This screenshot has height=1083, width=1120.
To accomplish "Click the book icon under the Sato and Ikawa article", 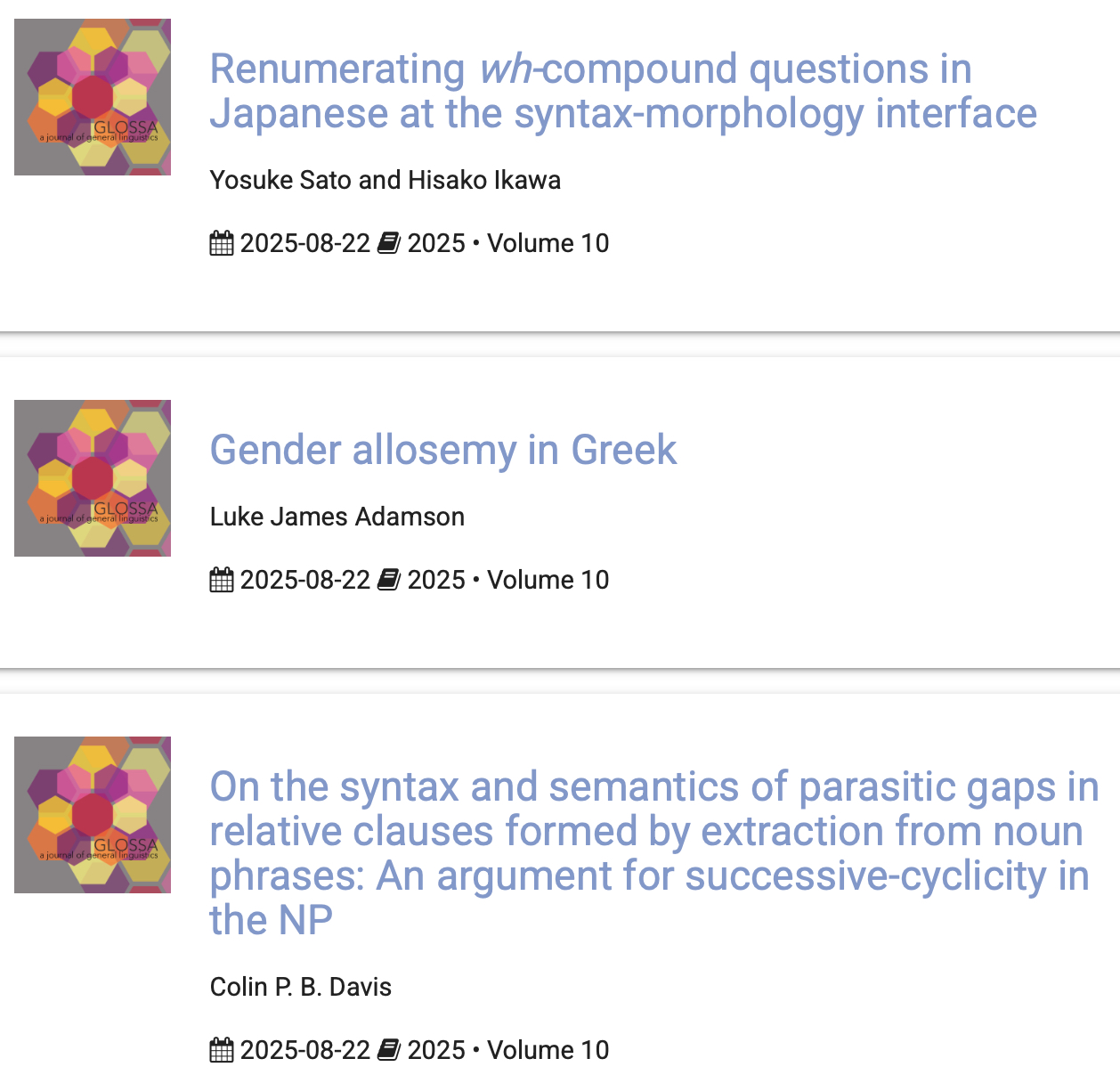I will click(x=389, y=243).
